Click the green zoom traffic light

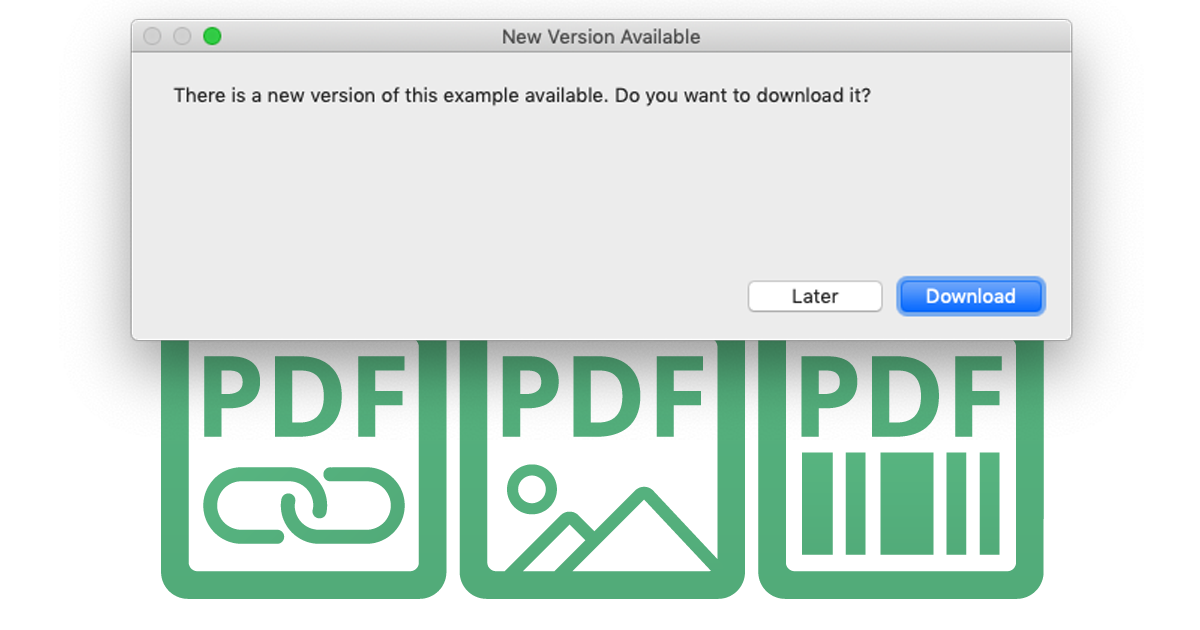tap(212, 36)
